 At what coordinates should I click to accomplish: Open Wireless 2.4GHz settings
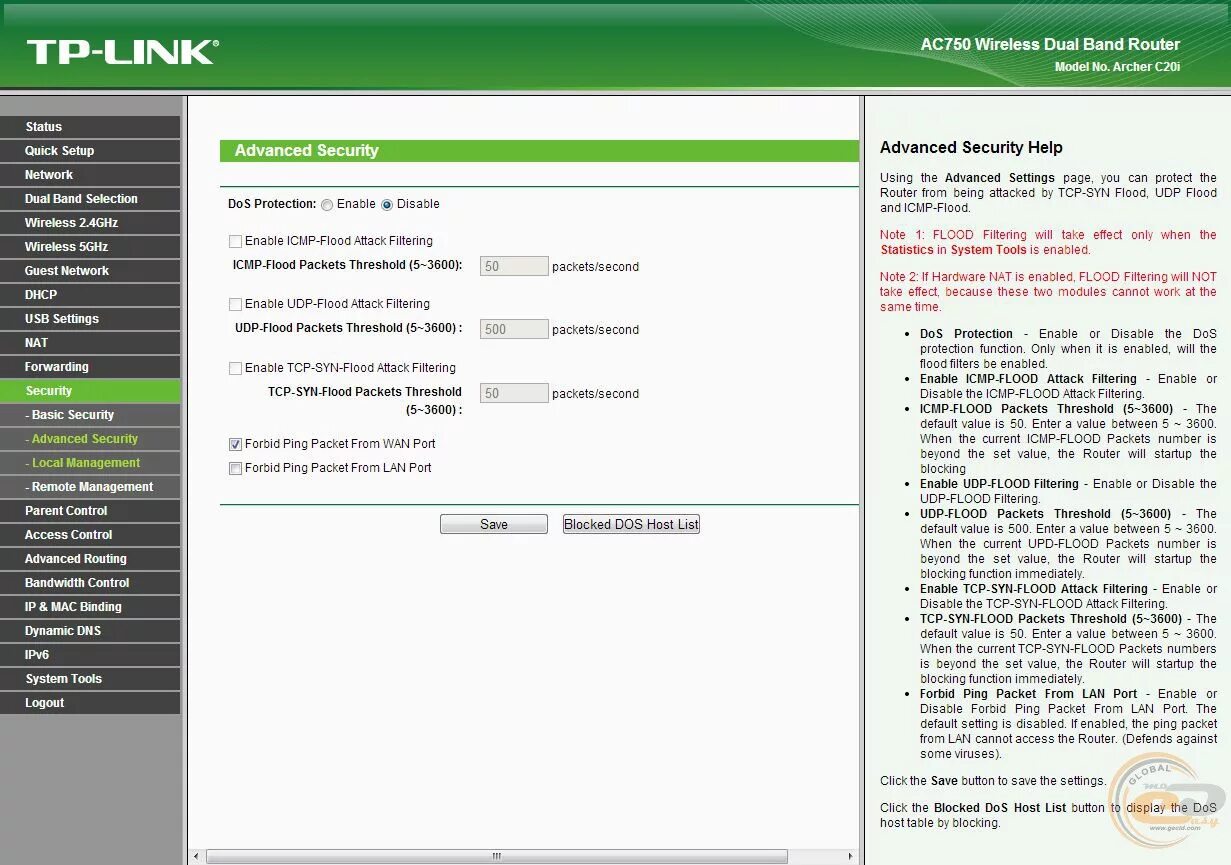point(90,223)
